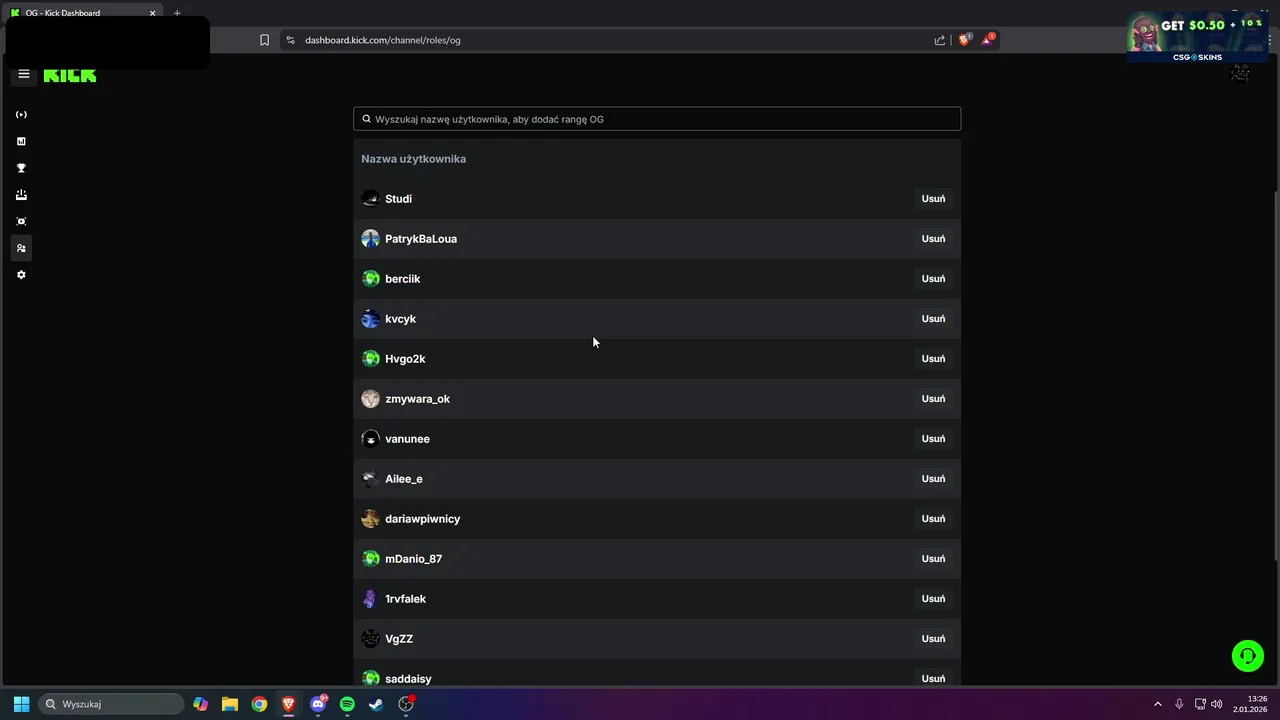
Task: Click the username 1rvfalek
Action: 405,599
